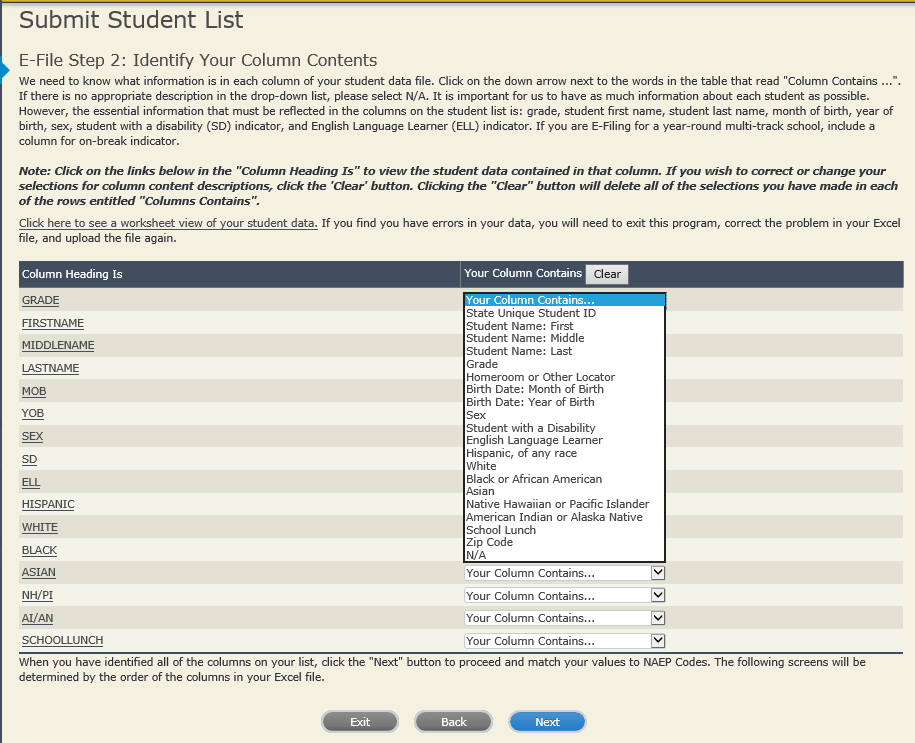Click the Back button
915x743 pixels.
tap(453, 722)
